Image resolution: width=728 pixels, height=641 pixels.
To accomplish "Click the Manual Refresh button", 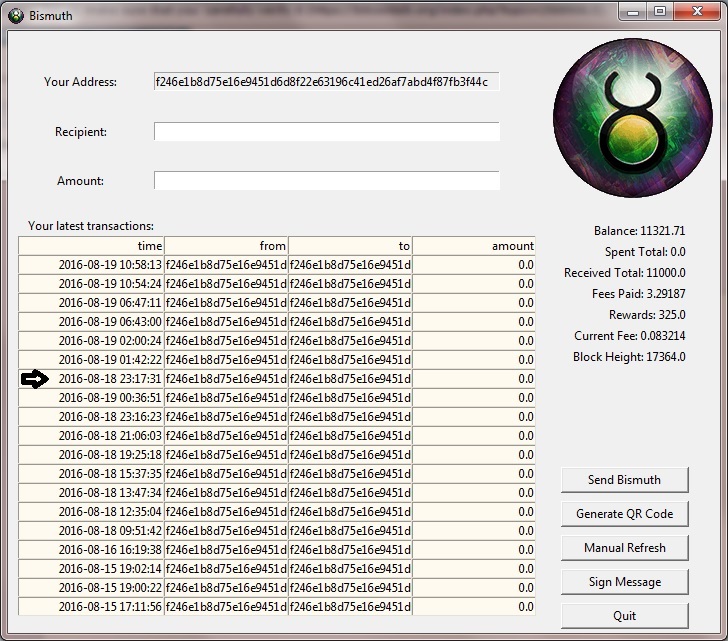I will pyautogui.click(x=624, y=548).
